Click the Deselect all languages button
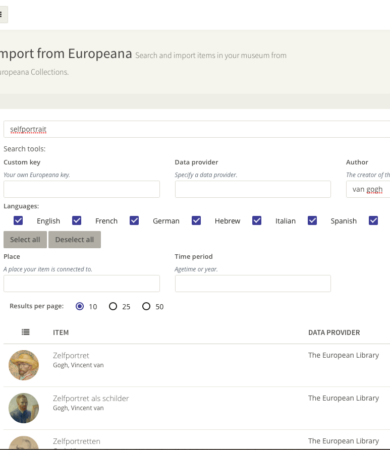 (x=75, y=240)
